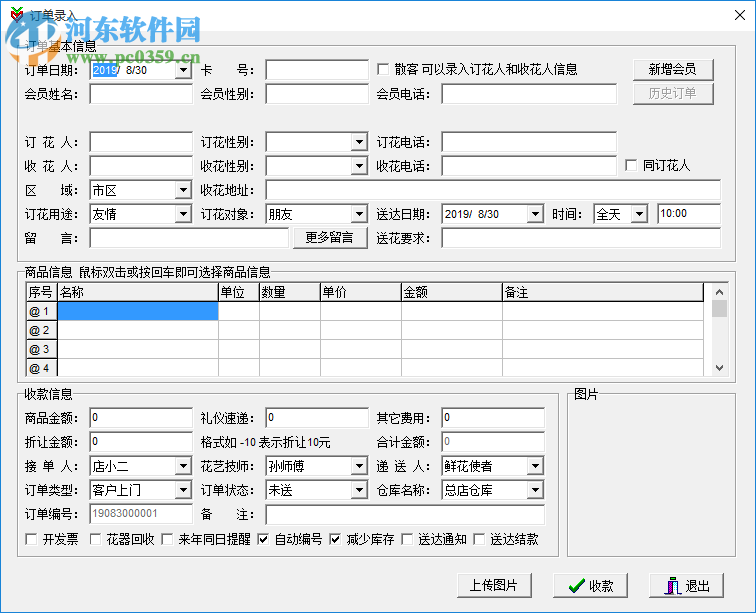Click the 备注 remarks field
This screenshot has height=613, width=756.
pos(405,515)
